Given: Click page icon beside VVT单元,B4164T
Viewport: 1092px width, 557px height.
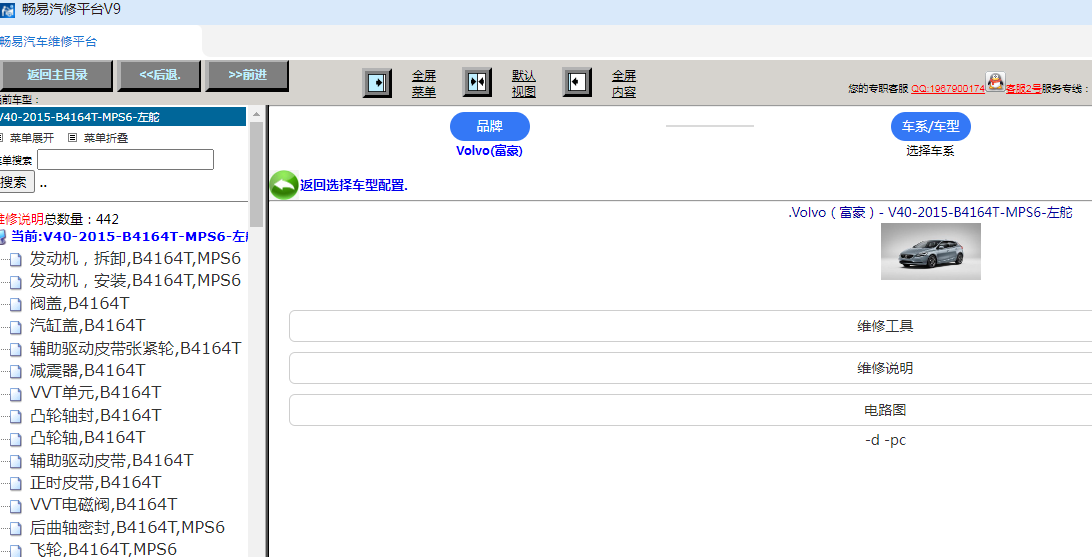Looking at the screenshot, I should pos(15,395).
